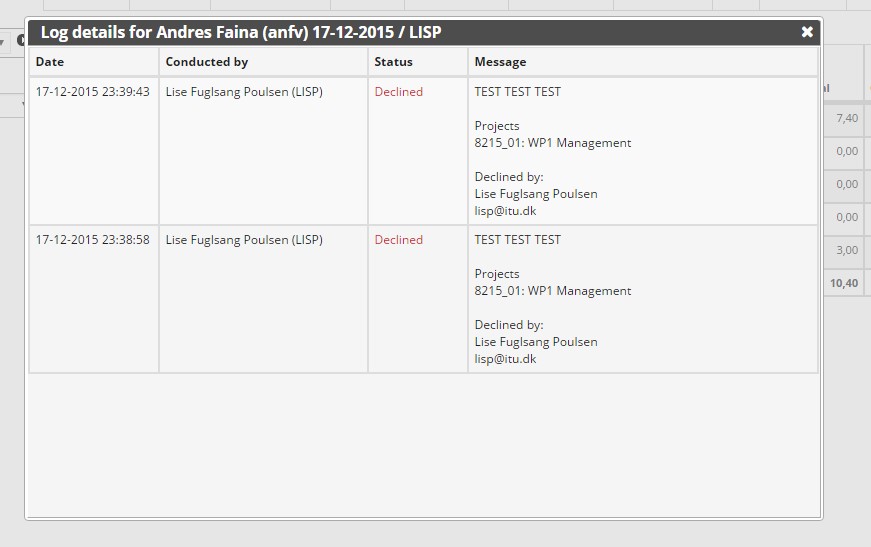871x547 pixels.
Task: Select the 23:38:58 log entry date
Action: pyautogui.click(x=92, y=240)
